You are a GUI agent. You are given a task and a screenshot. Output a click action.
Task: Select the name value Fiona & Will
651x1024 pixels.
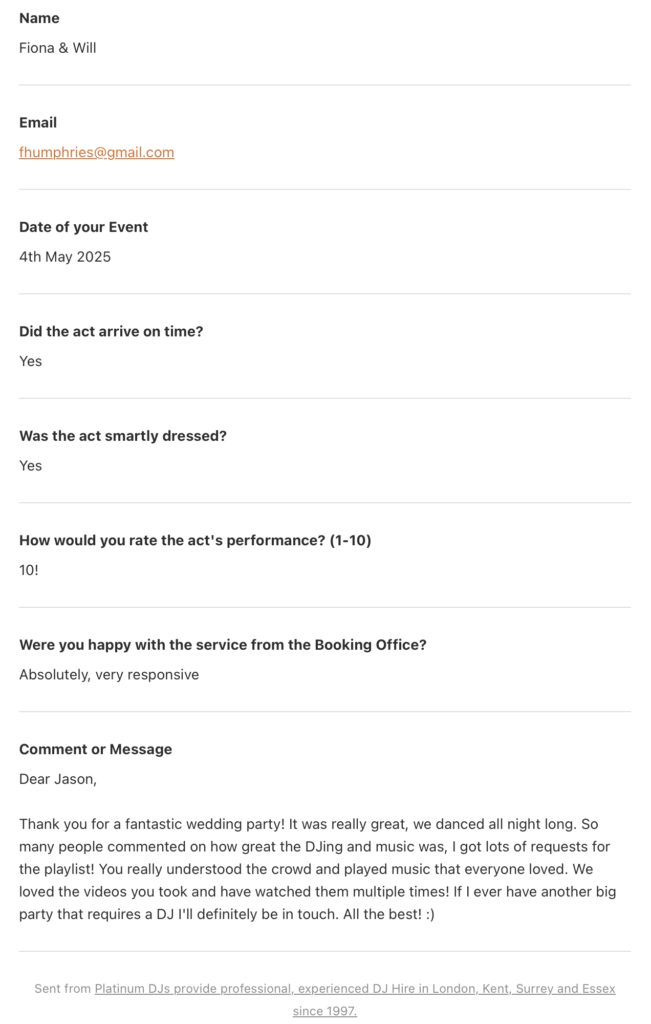click(58, 48)
